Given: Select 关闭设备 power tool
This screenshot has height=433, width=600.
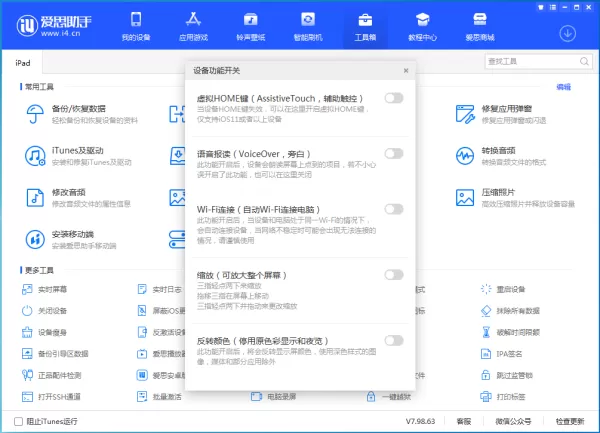Looking at the screenshot, I should click(x=44, y=311).
